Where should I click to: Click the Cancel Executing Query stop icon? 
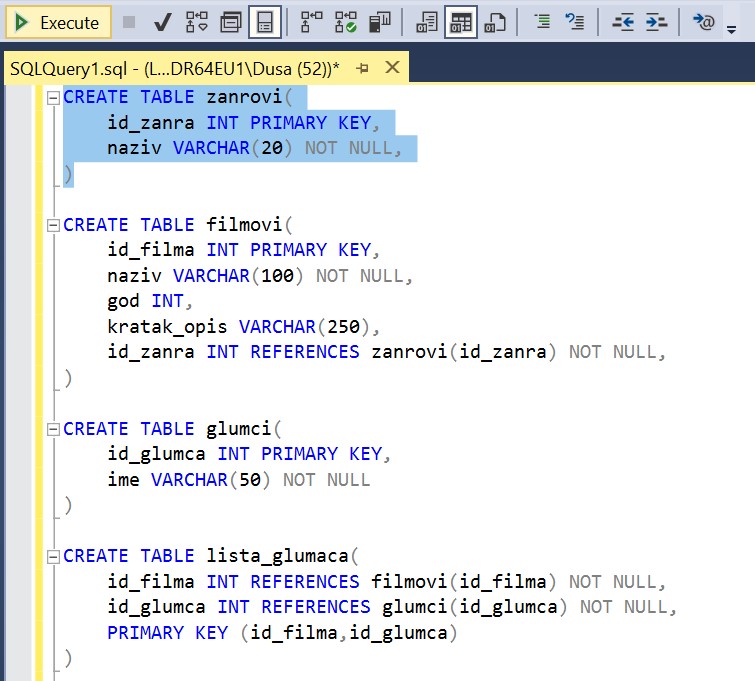[129, 22]
